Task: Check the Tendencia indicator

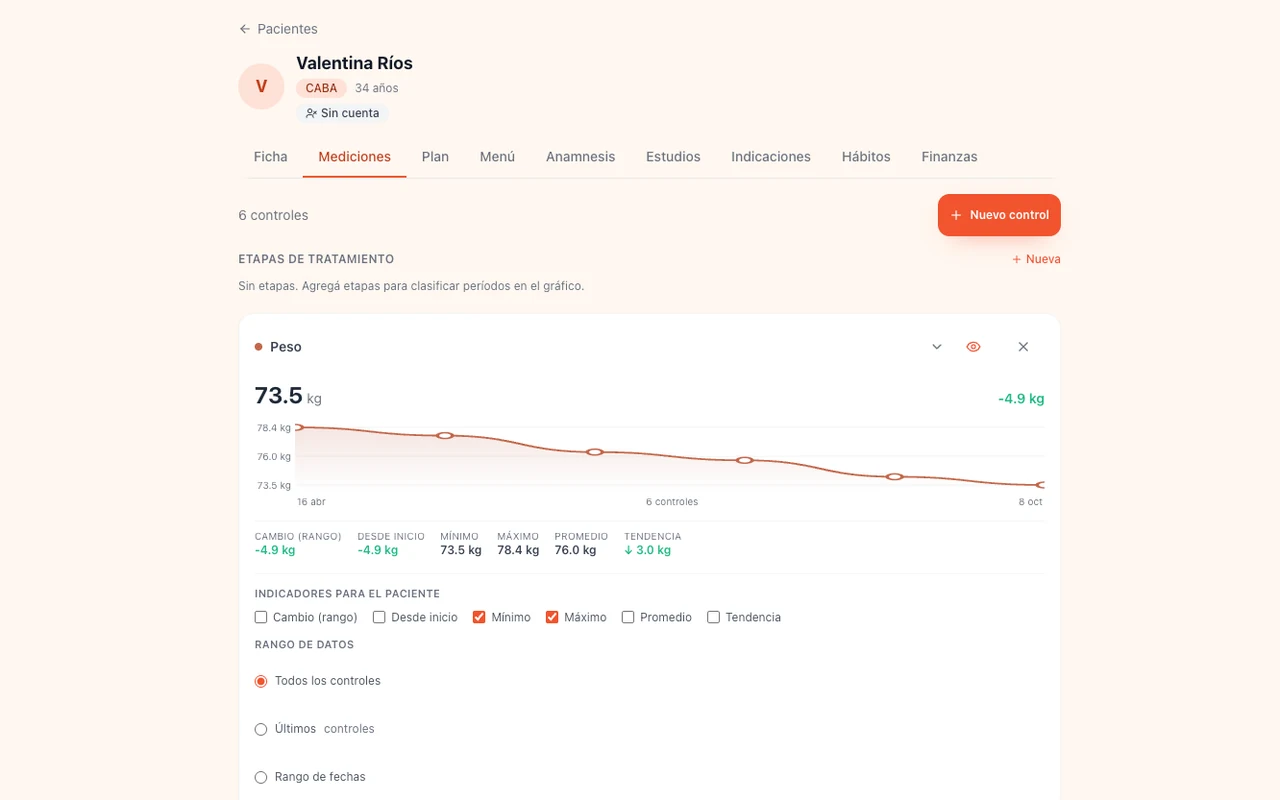Action: coord(713,617)
